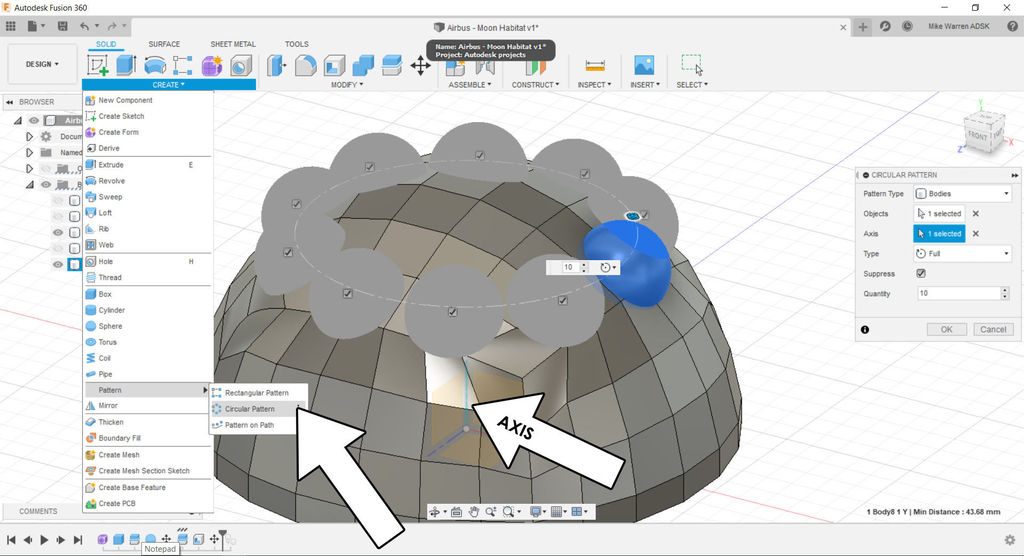Toggle visibility eye of the top browser component

click(33, 120)
